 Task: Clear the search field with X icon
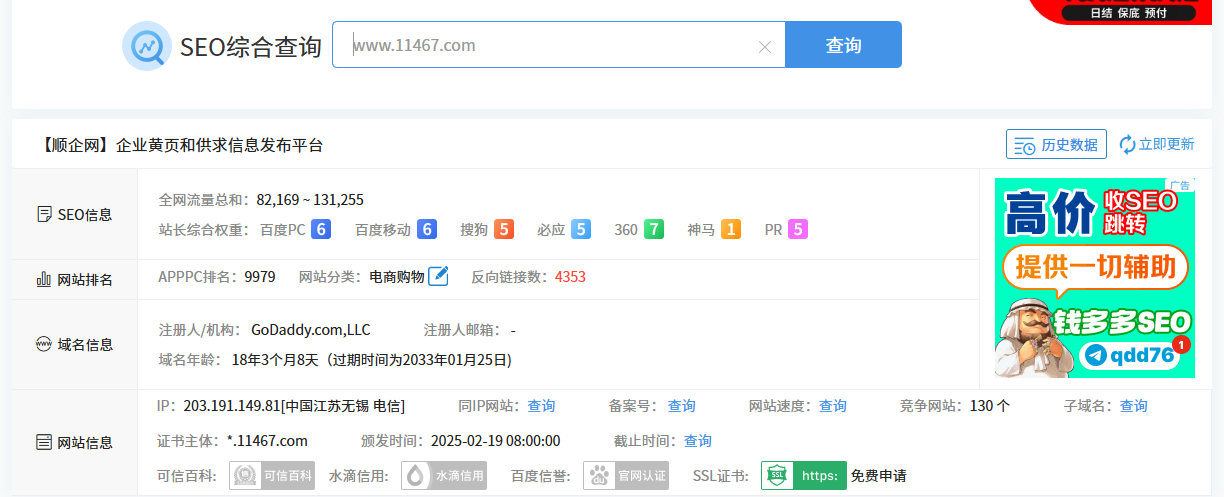pyautogui.click(x=765, y=46)
